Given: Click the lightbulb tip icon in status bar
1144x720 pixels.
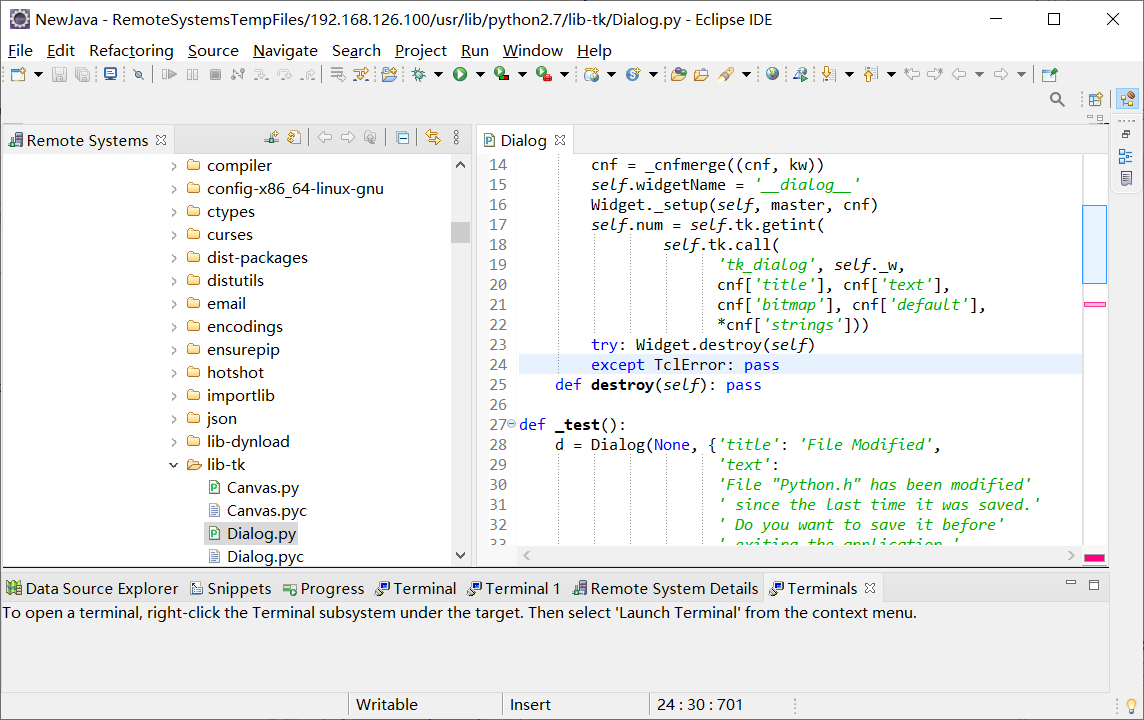Looking at the screenshot, I should tap(1131, 705).
